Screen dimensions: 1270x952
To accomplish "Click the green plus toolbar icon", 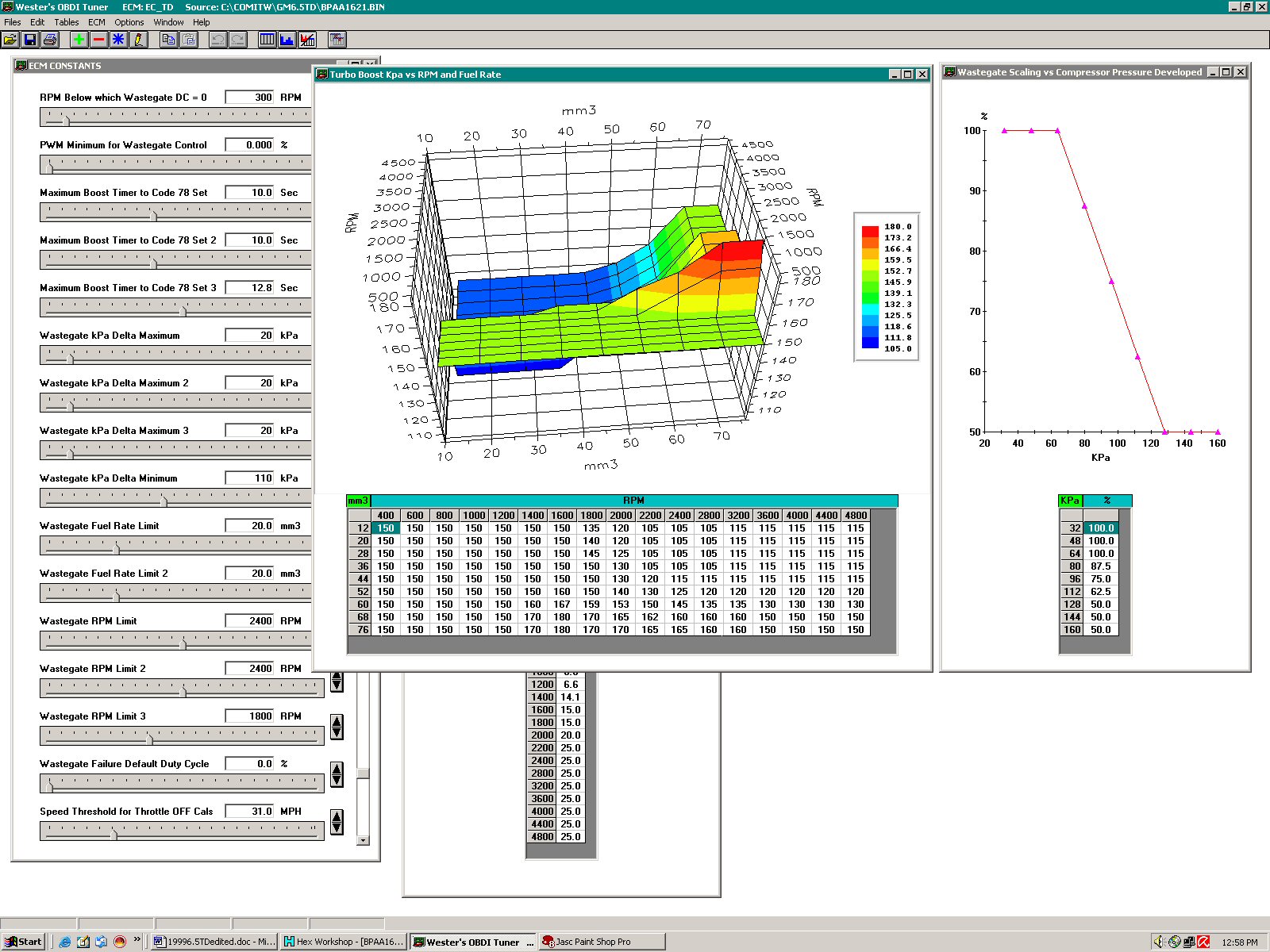I will [79, 39].
